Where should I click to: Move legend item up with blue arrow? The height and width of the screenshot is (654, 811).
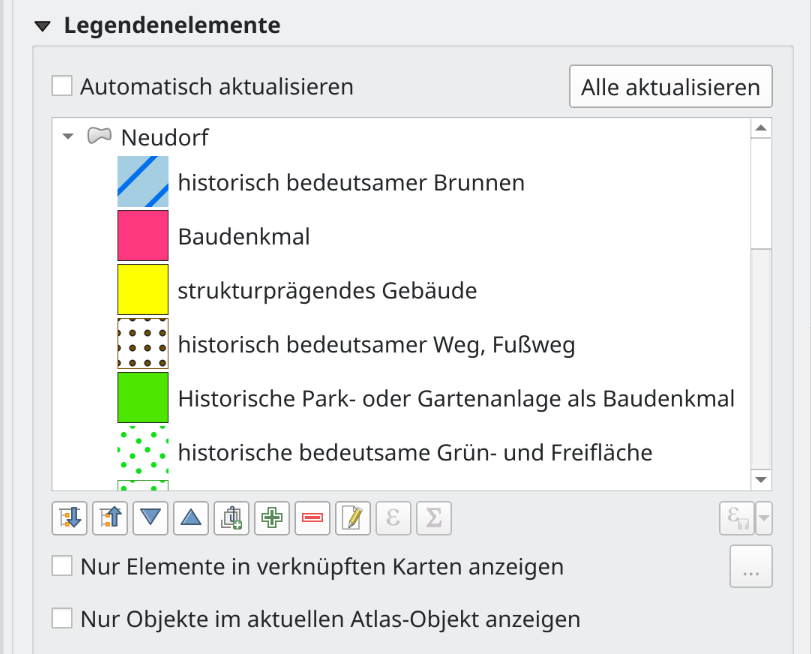[x=190, y=518]
